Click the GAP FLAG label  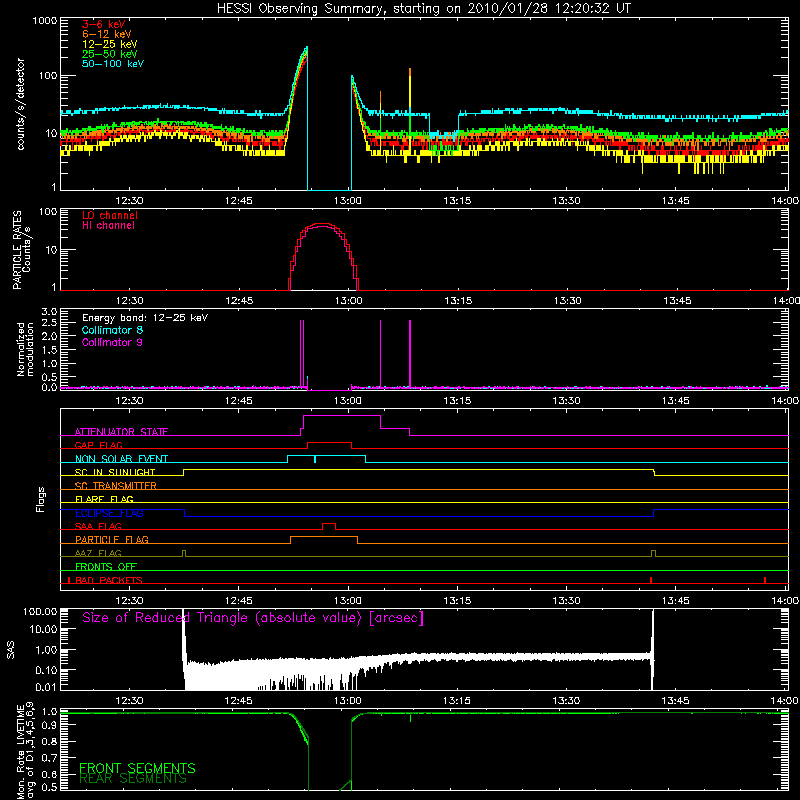coord(98,445)
